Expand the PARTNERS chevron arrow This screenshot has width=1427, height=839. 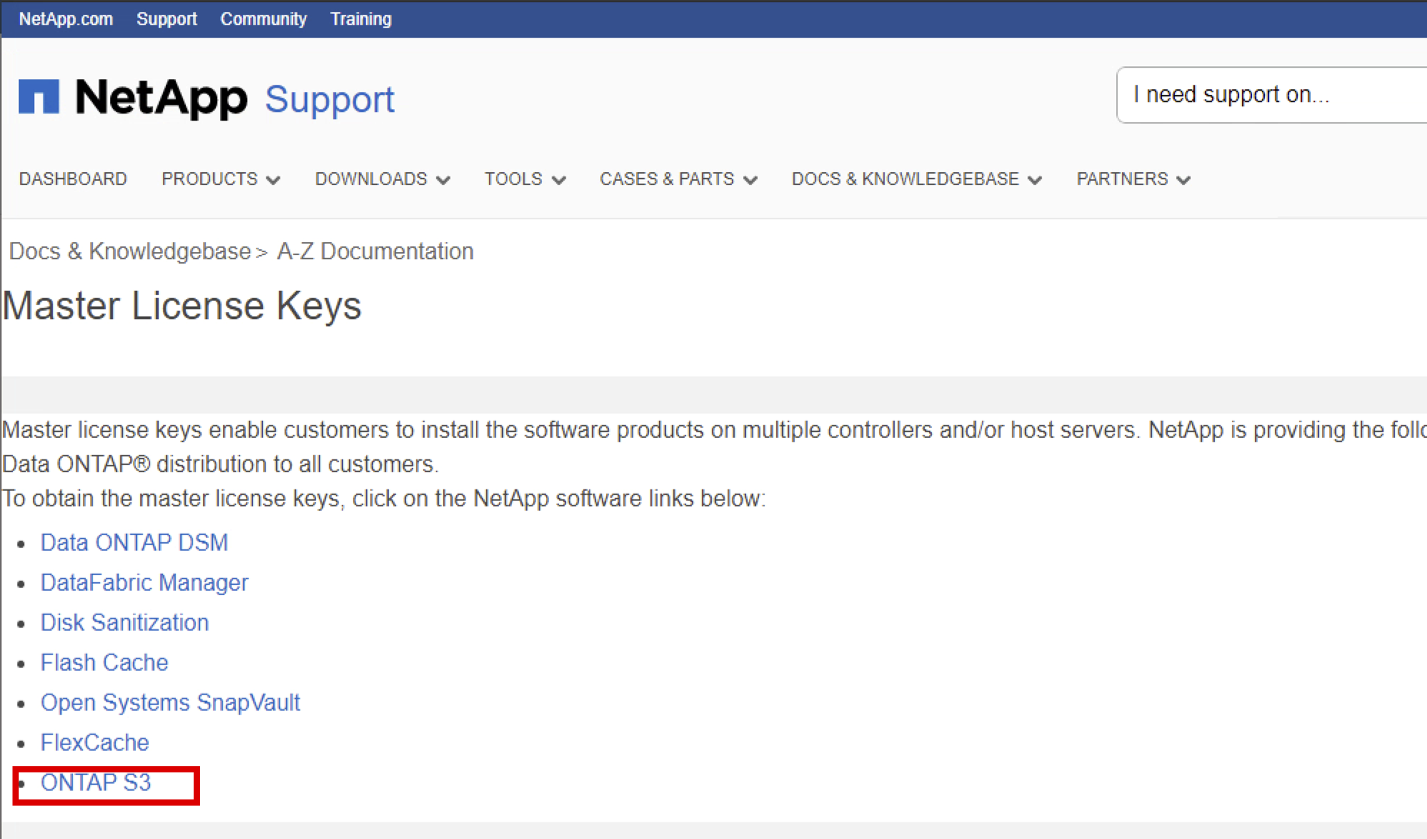1184,180
